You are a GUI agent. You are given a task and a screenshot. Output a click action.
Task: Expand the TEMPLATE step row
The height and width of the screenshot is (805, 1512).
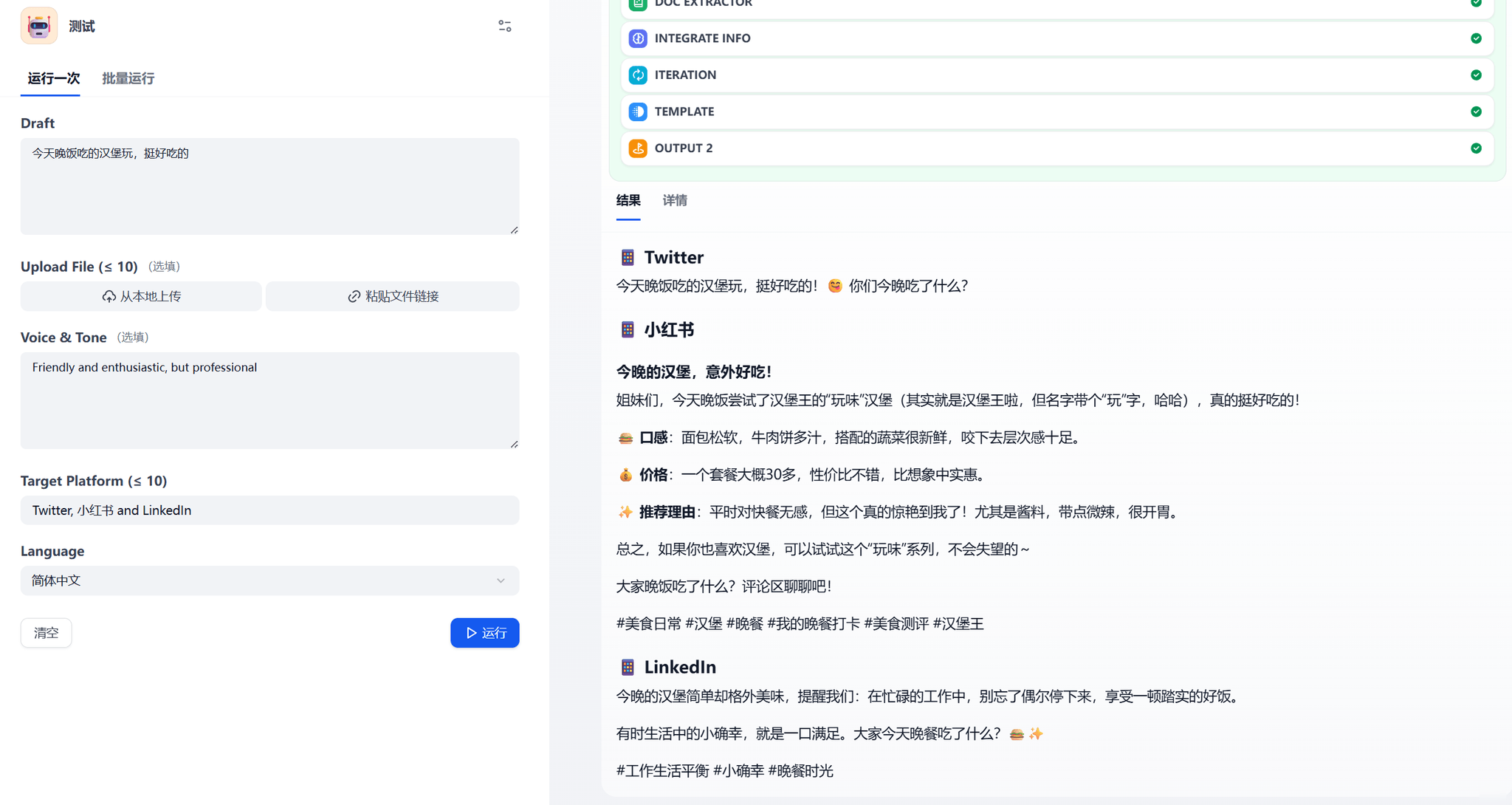pos(1057,112)
